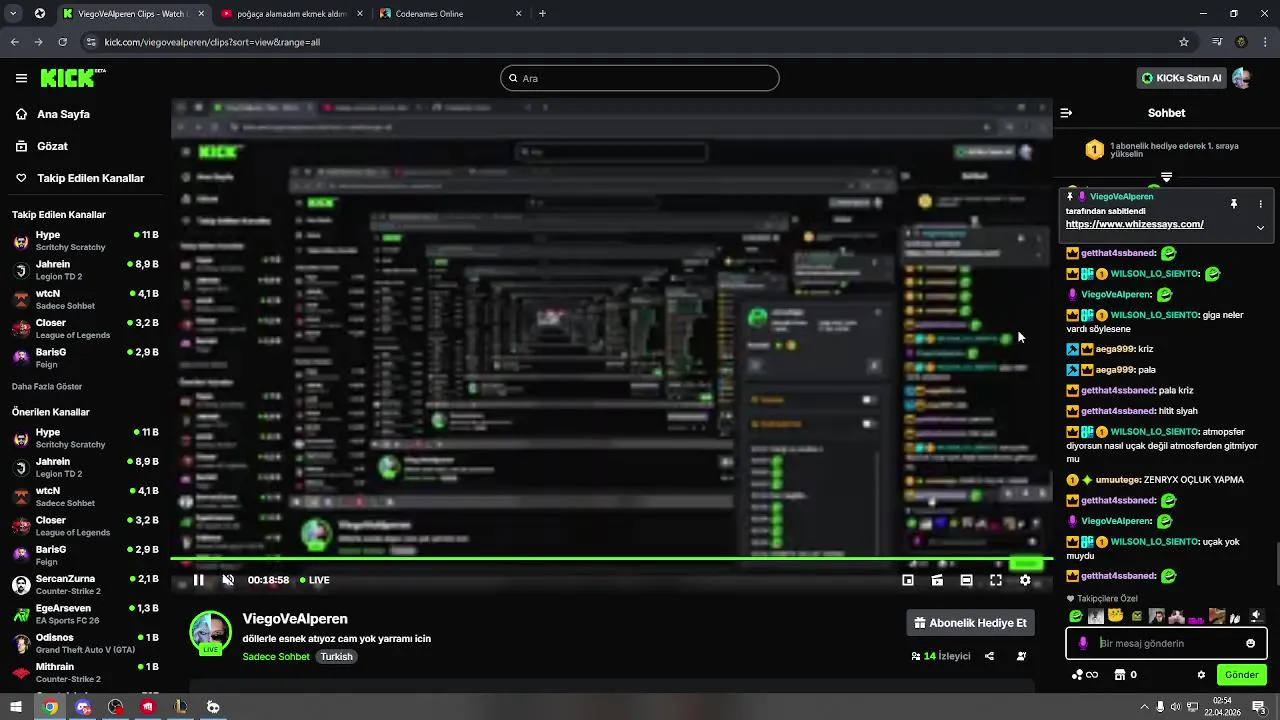The width and height of the screenshot is (1280, 720).
Task: Open Odisnos recommended channel
Action: (x=85, y=643)
